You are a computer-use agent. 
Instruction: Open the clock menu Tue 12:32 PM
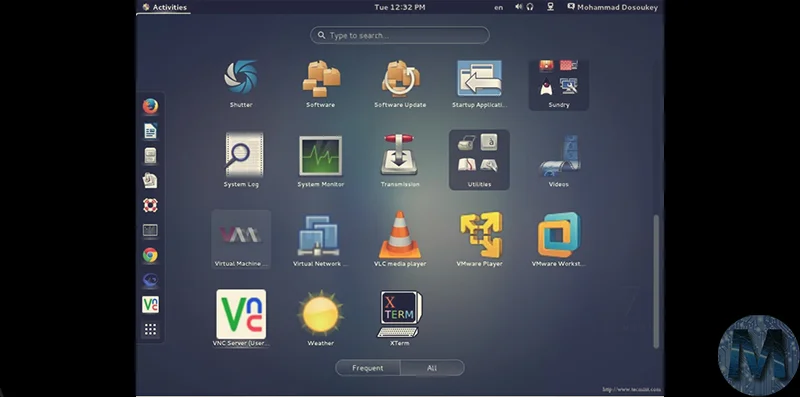pyautogui.click(x=399, y=7)
